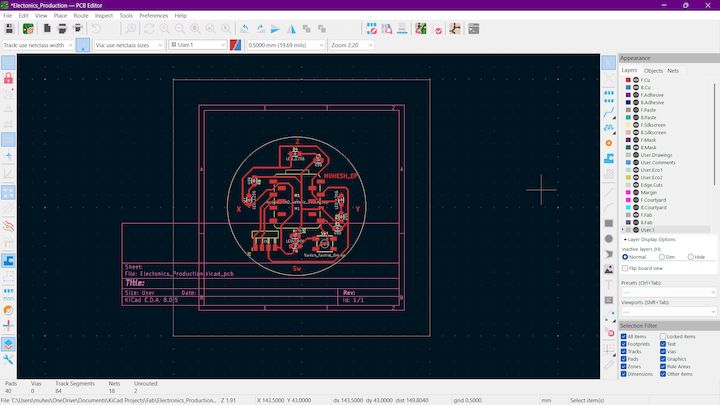Toggle visibility of F.Cu layer

(x=636, y=80)
